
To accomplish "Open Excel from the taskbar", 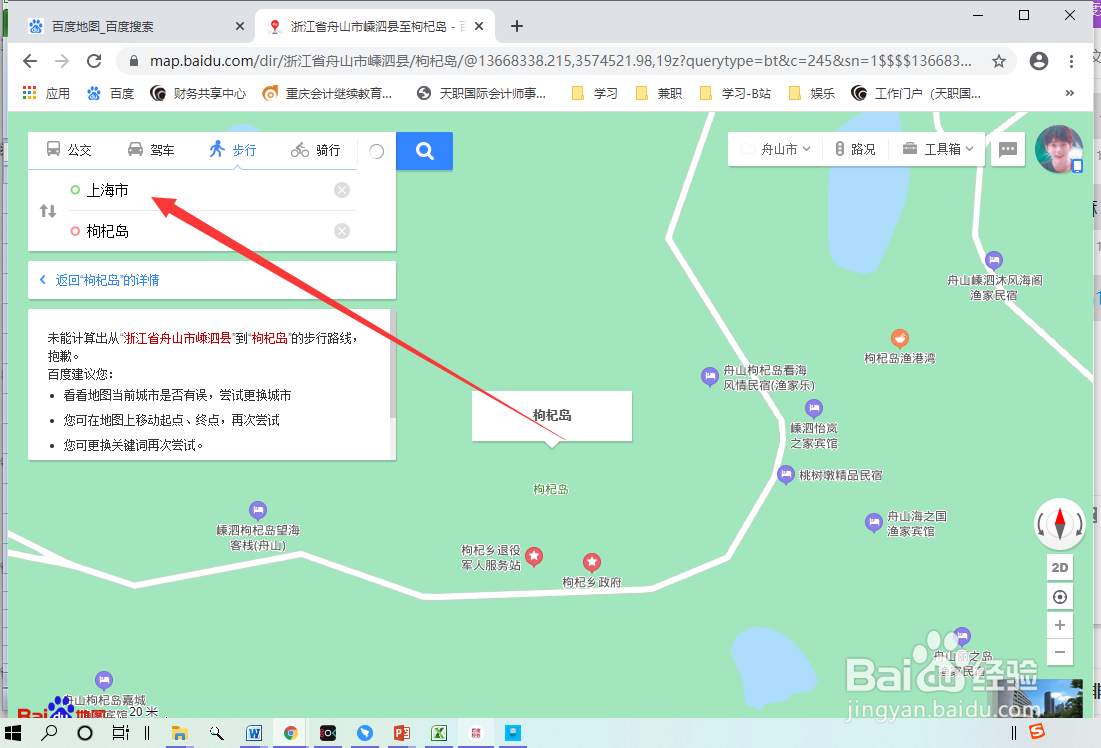I will pos(439,733).
